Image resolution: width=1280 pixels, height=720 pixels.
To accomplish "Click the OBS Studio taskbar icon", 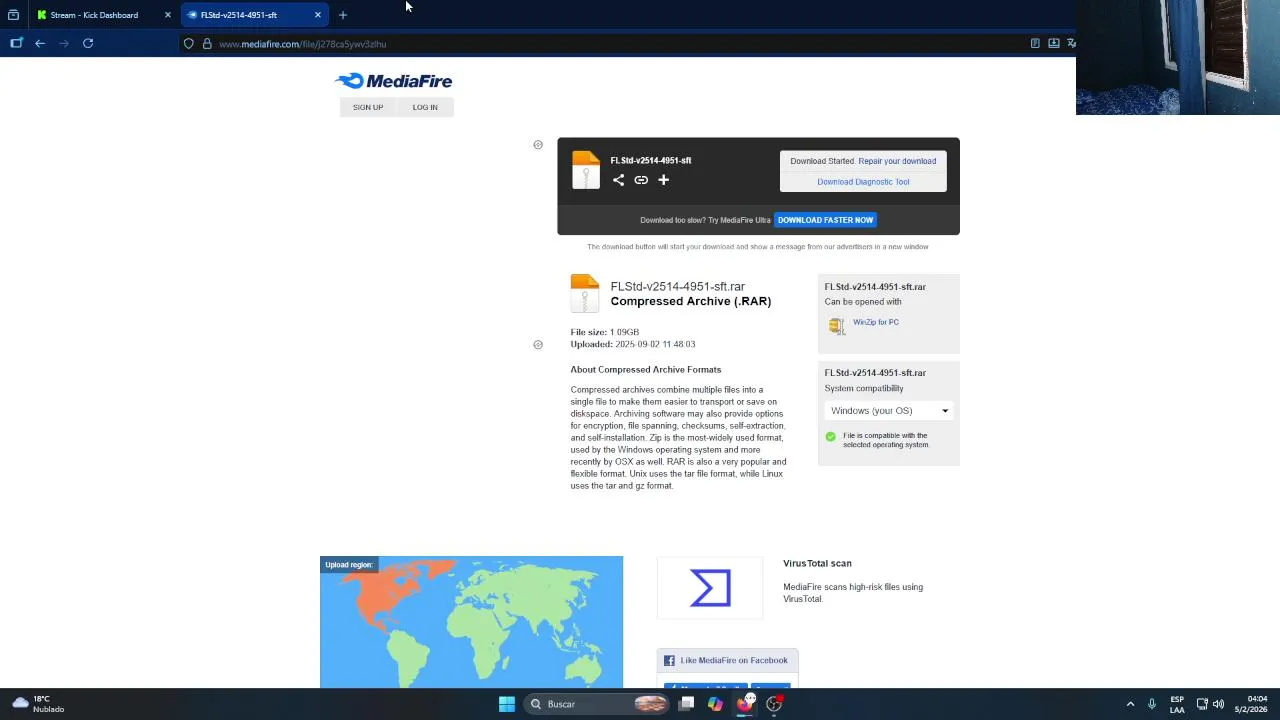I will coord(774,704).
